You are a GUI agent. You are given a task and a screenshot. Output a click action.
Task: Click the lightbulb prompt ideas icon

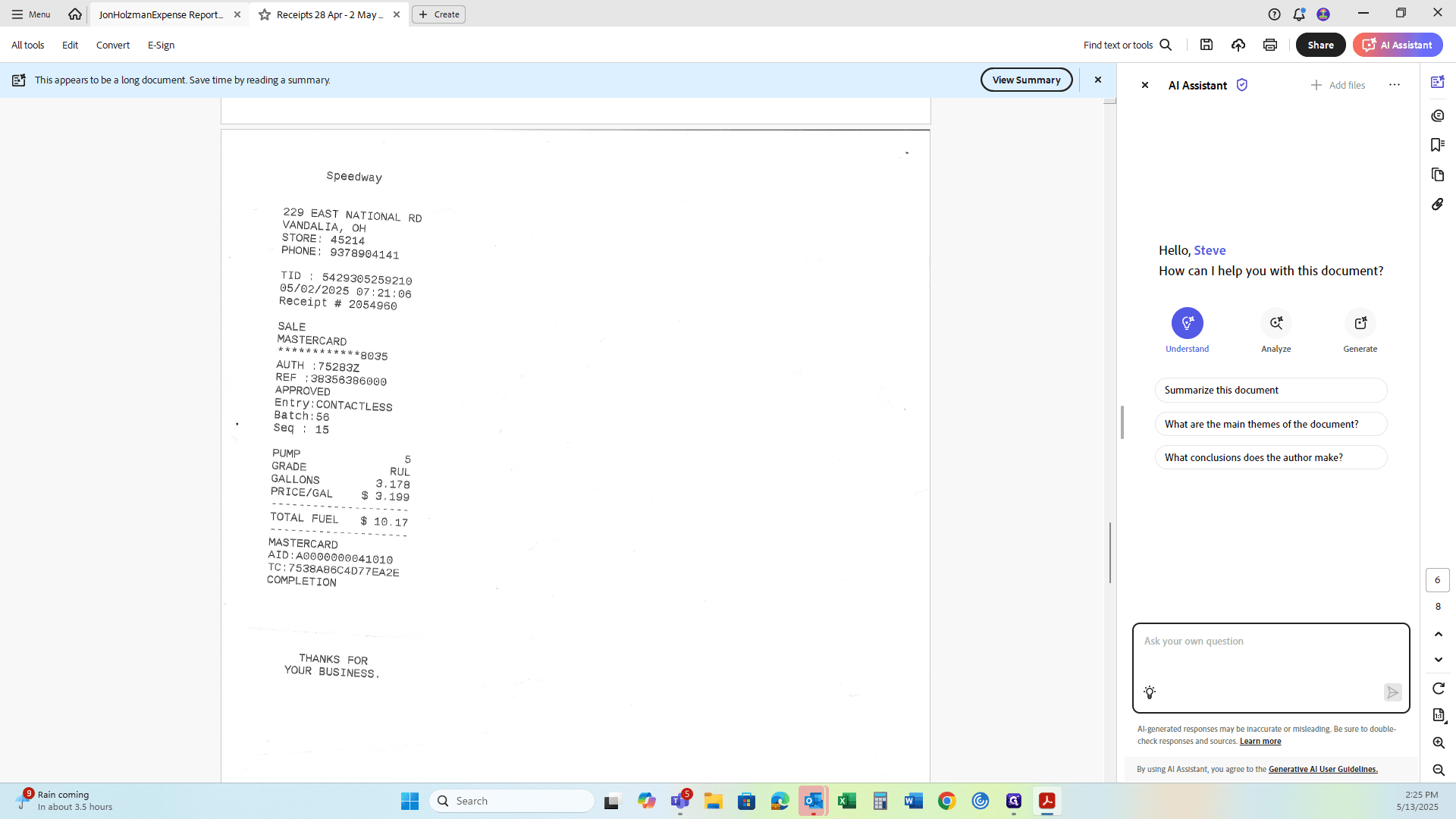[1150, 692]
